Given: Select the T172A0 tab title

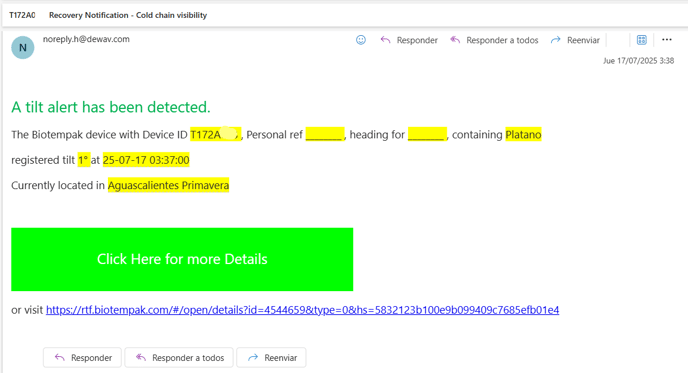Looking at the screenshot, I should click(x=22, y=15).
